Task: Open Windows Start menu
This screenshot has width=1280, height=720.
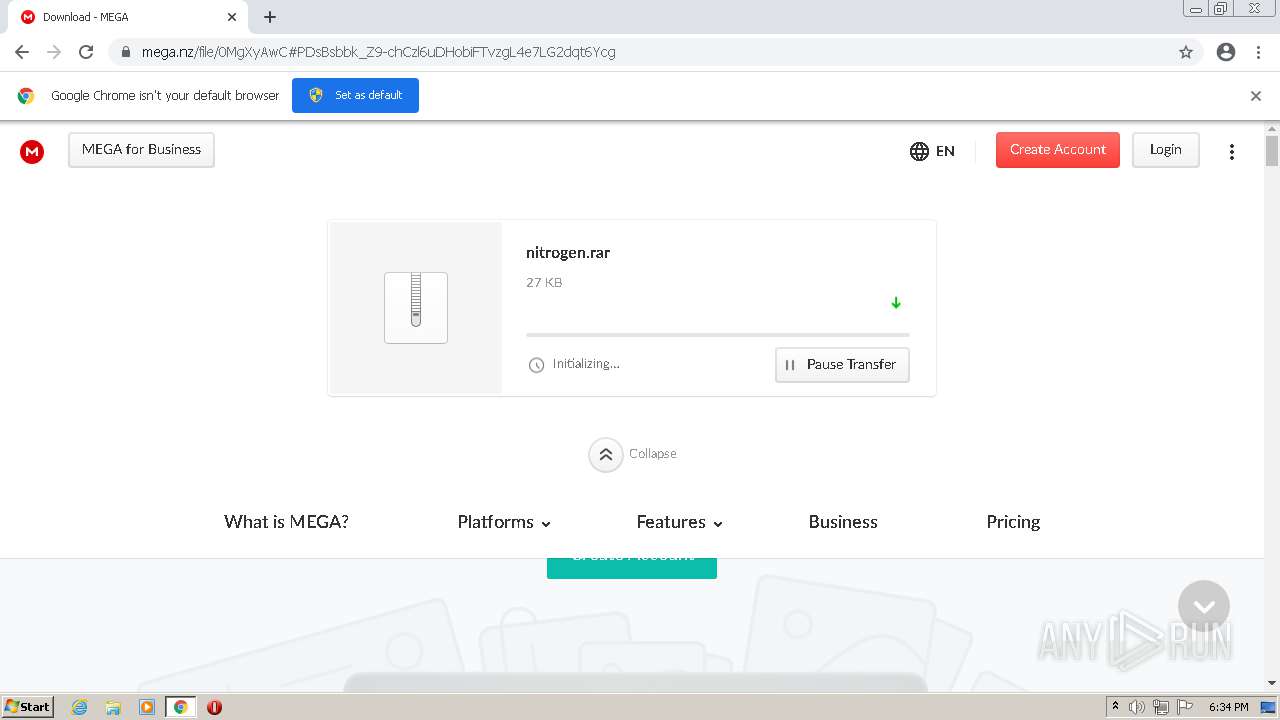Action: coord(28,707)
